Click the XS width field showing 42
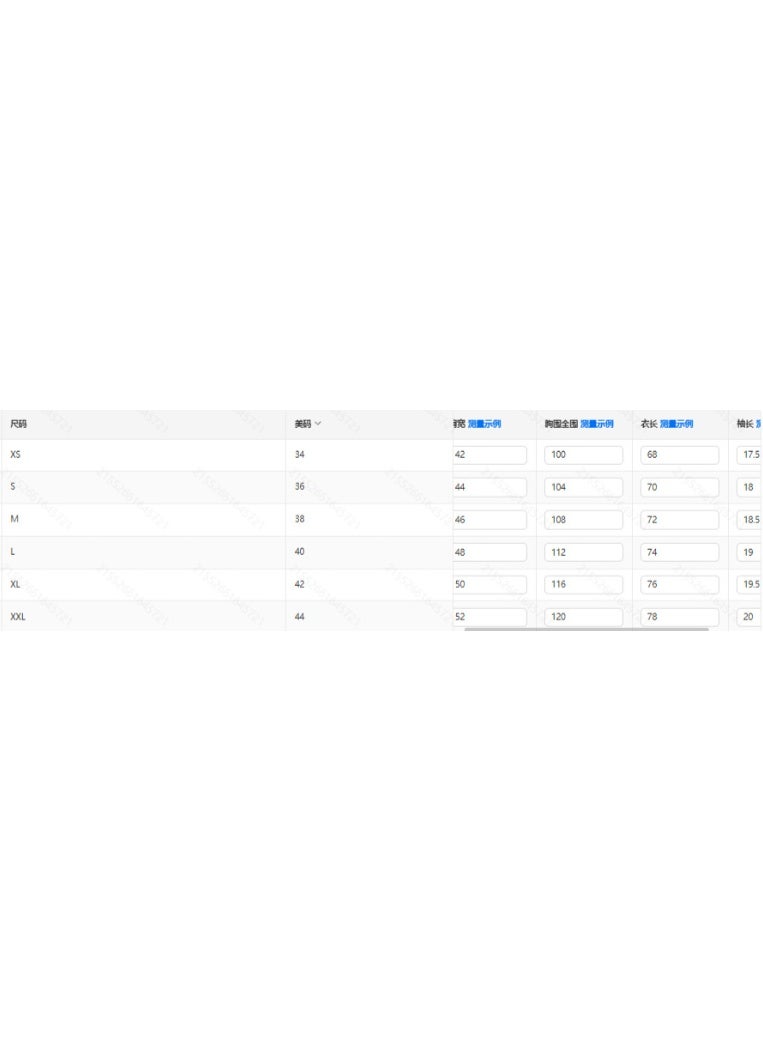 tap(490, 455)
